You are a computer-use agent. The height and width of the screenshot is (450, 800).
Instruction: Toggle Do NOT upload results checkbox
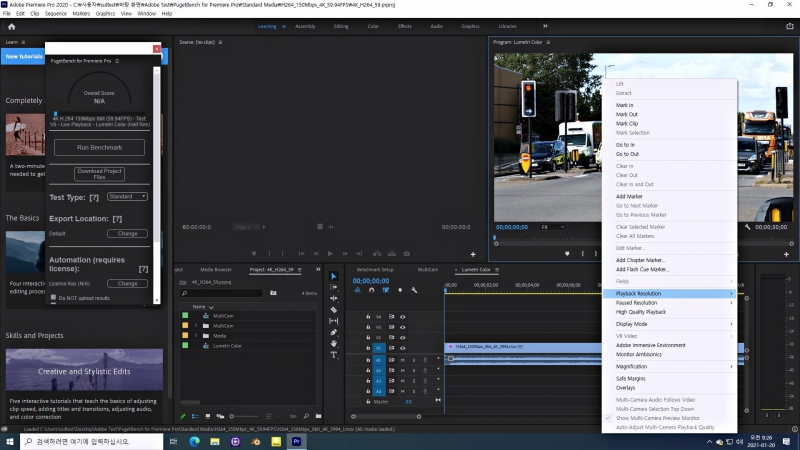tap(54, 297)
